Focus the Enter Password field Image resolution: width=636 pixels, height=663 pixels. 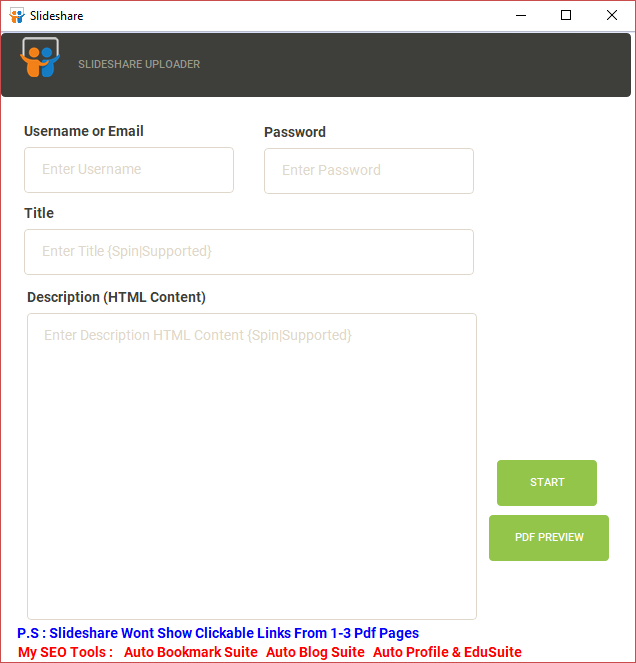tap(369, 171)
